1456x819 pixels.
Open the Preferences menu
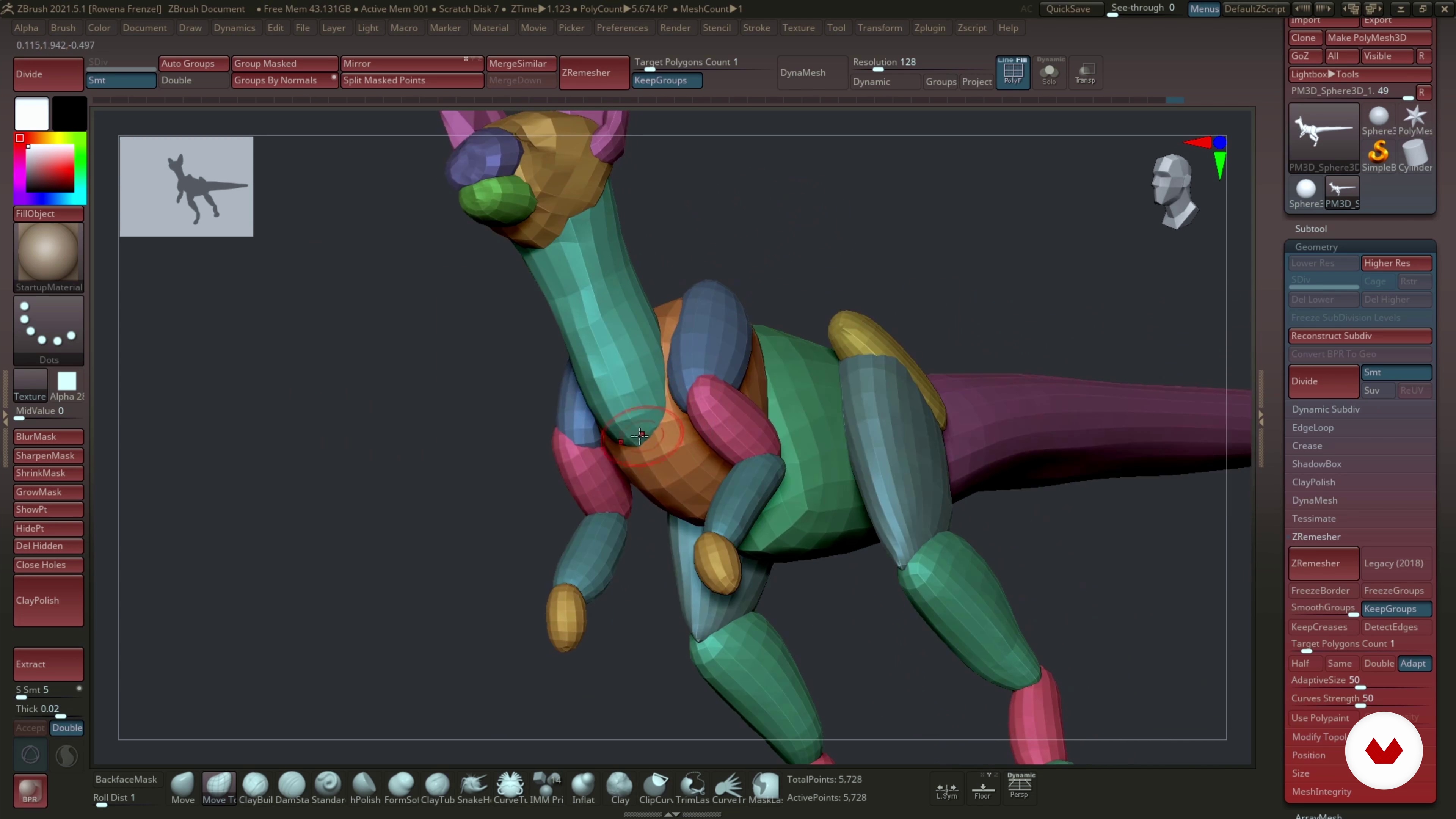pyautogui.click(x=622, y=28)
